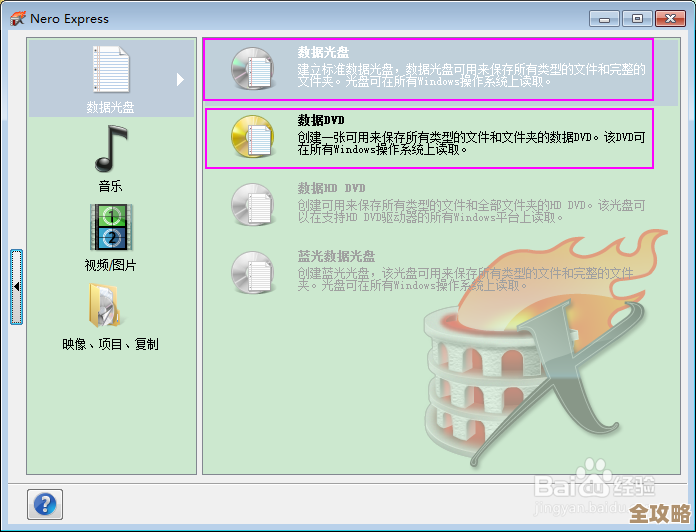Open the blue question mark help button
Screen dimensions: 696x532
pos(45,502)
